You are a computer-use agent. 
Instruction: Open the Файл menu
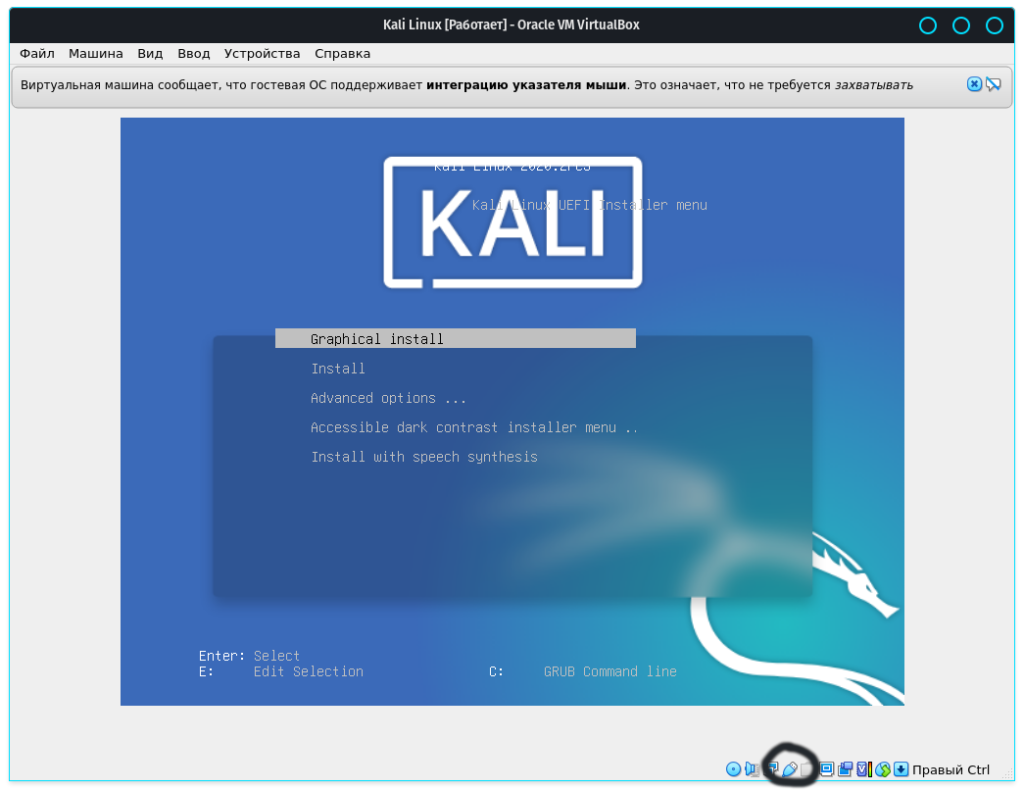(37, 54)
